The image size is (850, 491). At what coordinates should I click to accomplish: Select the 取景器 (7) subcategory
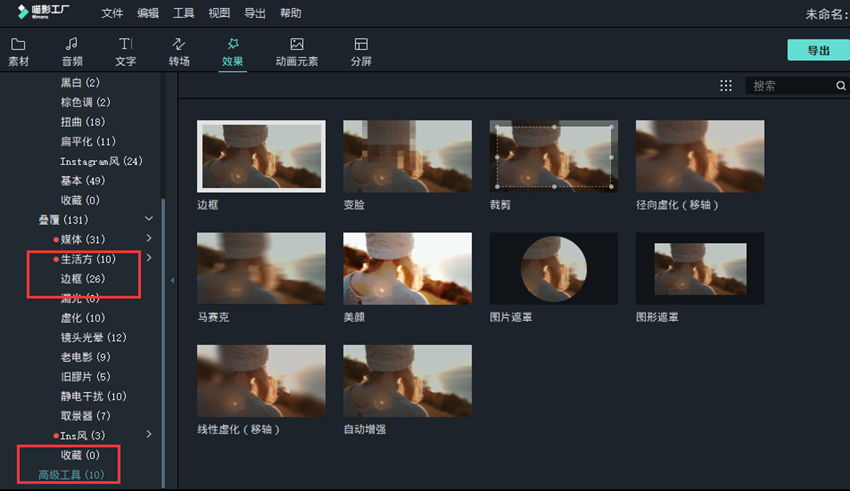(x=85, y=416)
